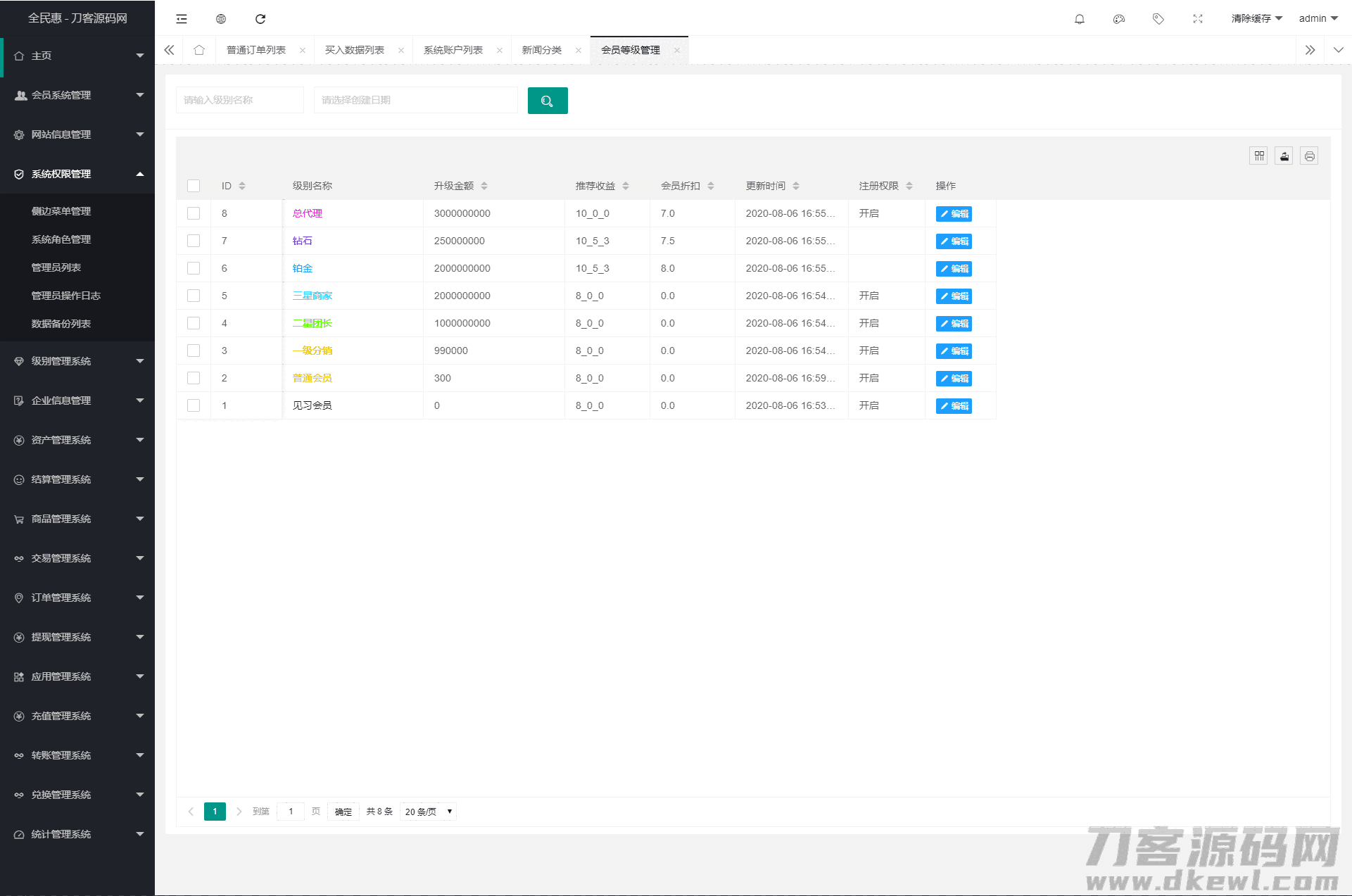The width and height of the screenshot is (1352, 896).
Task: Switch to the 新闻分类 tab
Action: (x=541, y=50)
